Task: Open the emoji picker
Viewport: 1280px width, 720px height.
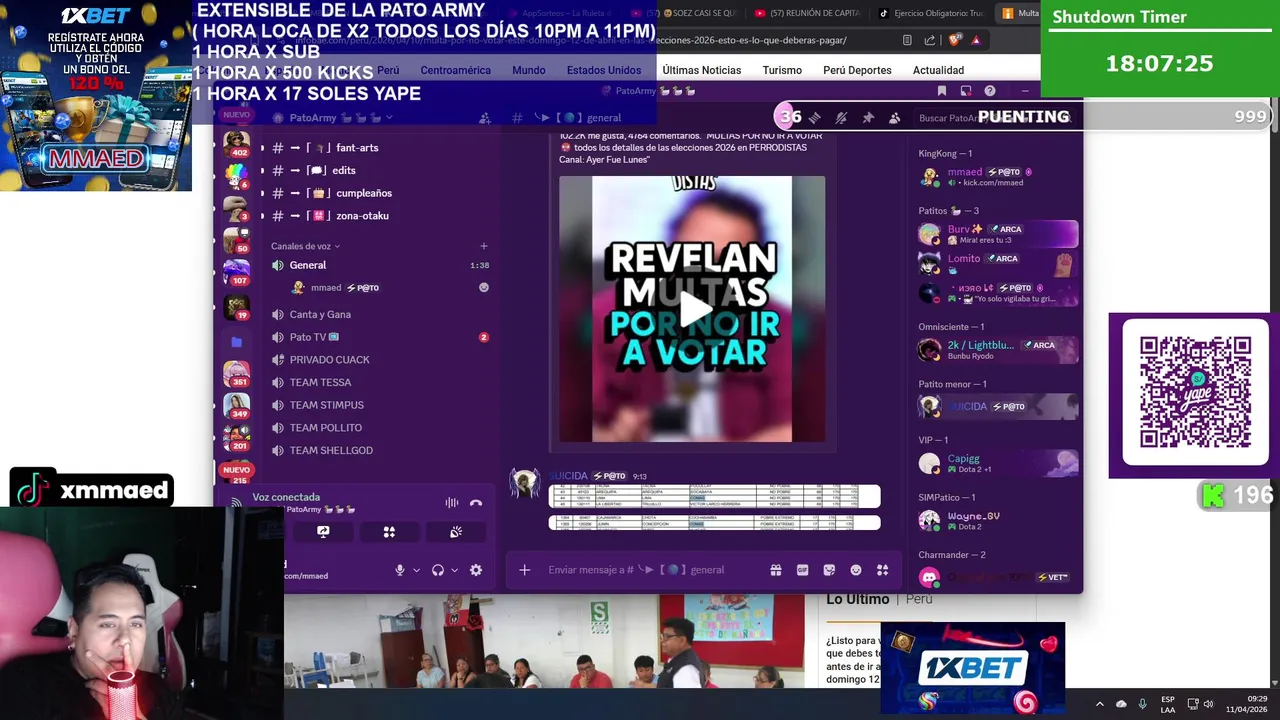Action: 856,570
